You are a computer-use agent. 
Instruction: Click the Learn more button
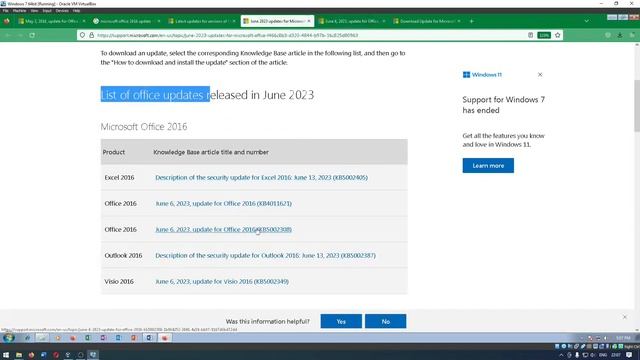(x=488, y=166)
